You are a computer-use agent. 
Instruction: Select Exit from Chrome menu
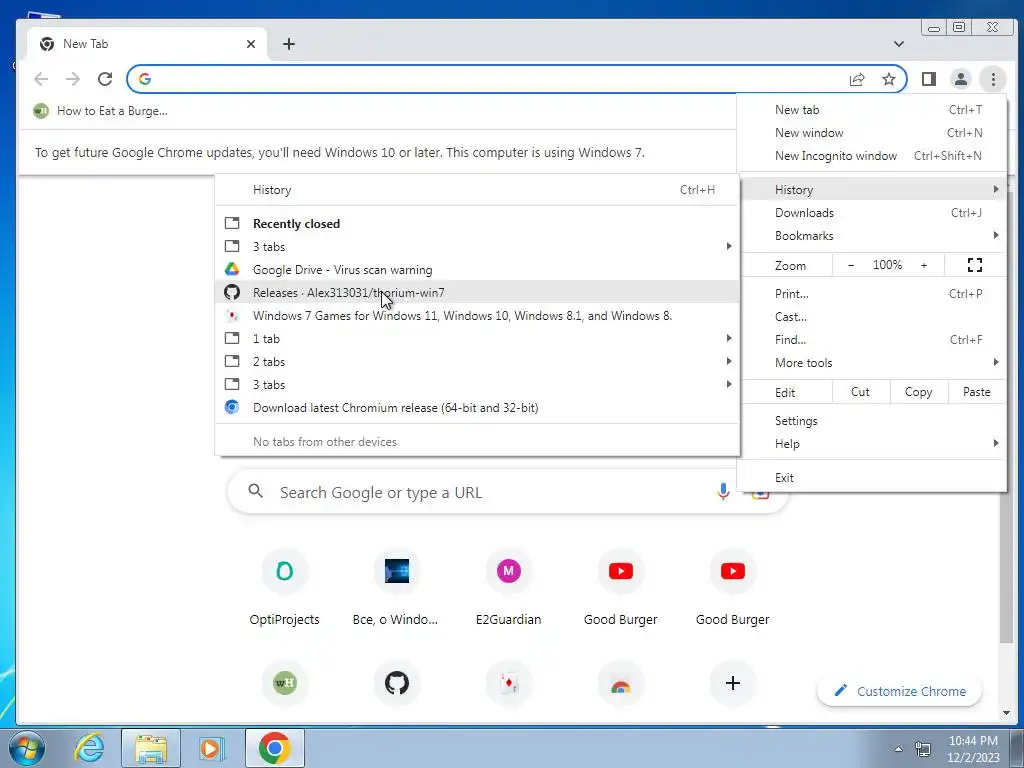(872, 477)
